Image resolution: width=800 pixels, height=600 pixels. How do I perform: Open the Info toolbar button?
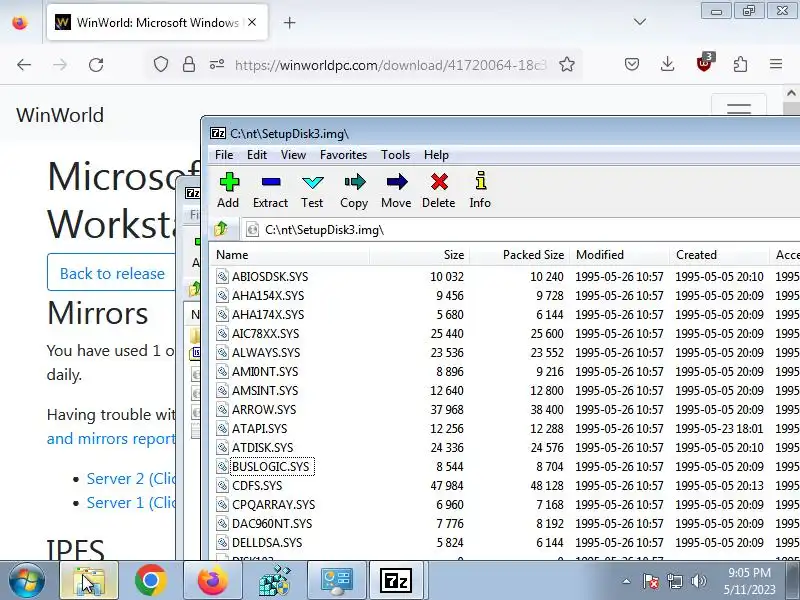(480, 190)
